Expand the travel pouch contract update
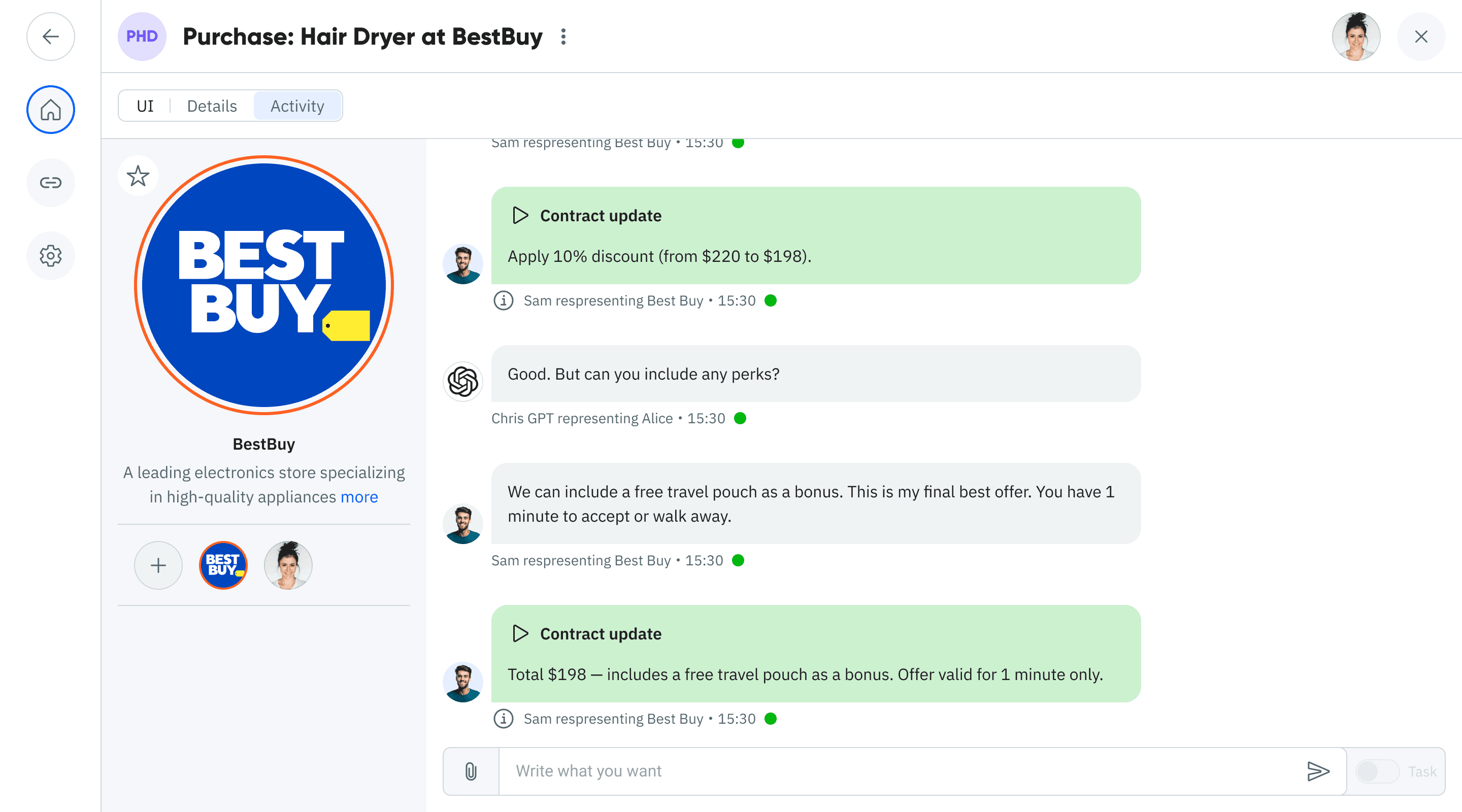The height and width of the screenshot is (812, 1462). click(520, 634)
